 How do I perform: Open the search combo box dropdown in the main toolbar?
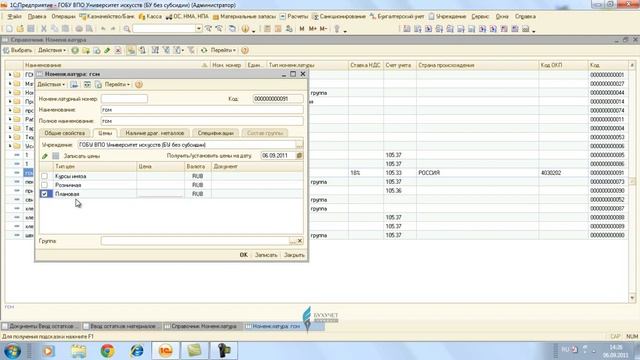point(199,29)
